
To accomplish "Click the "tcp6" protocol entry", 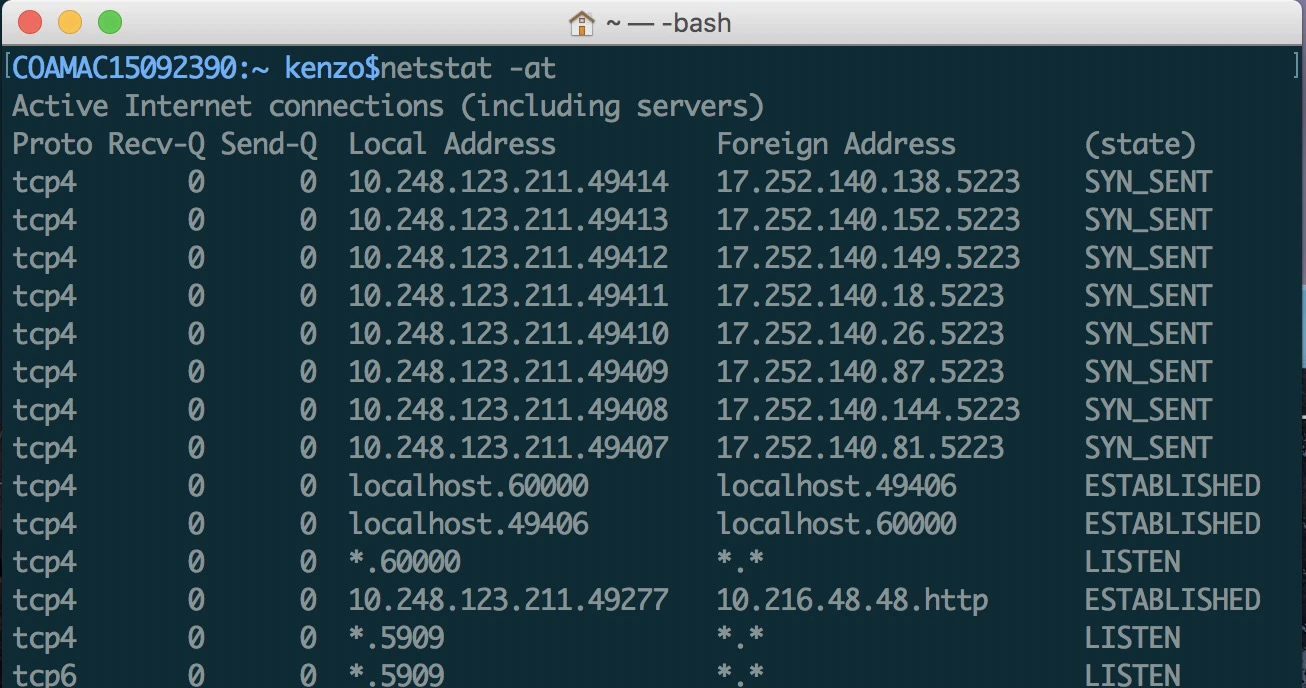I will coord(44,674).
